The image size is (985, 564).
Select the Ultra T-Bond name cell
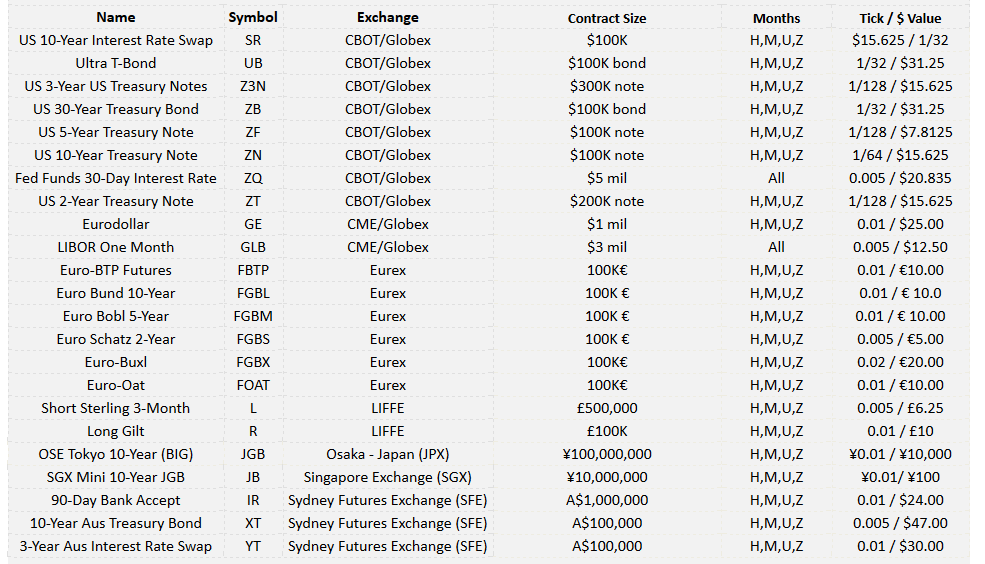coord(116,63)
